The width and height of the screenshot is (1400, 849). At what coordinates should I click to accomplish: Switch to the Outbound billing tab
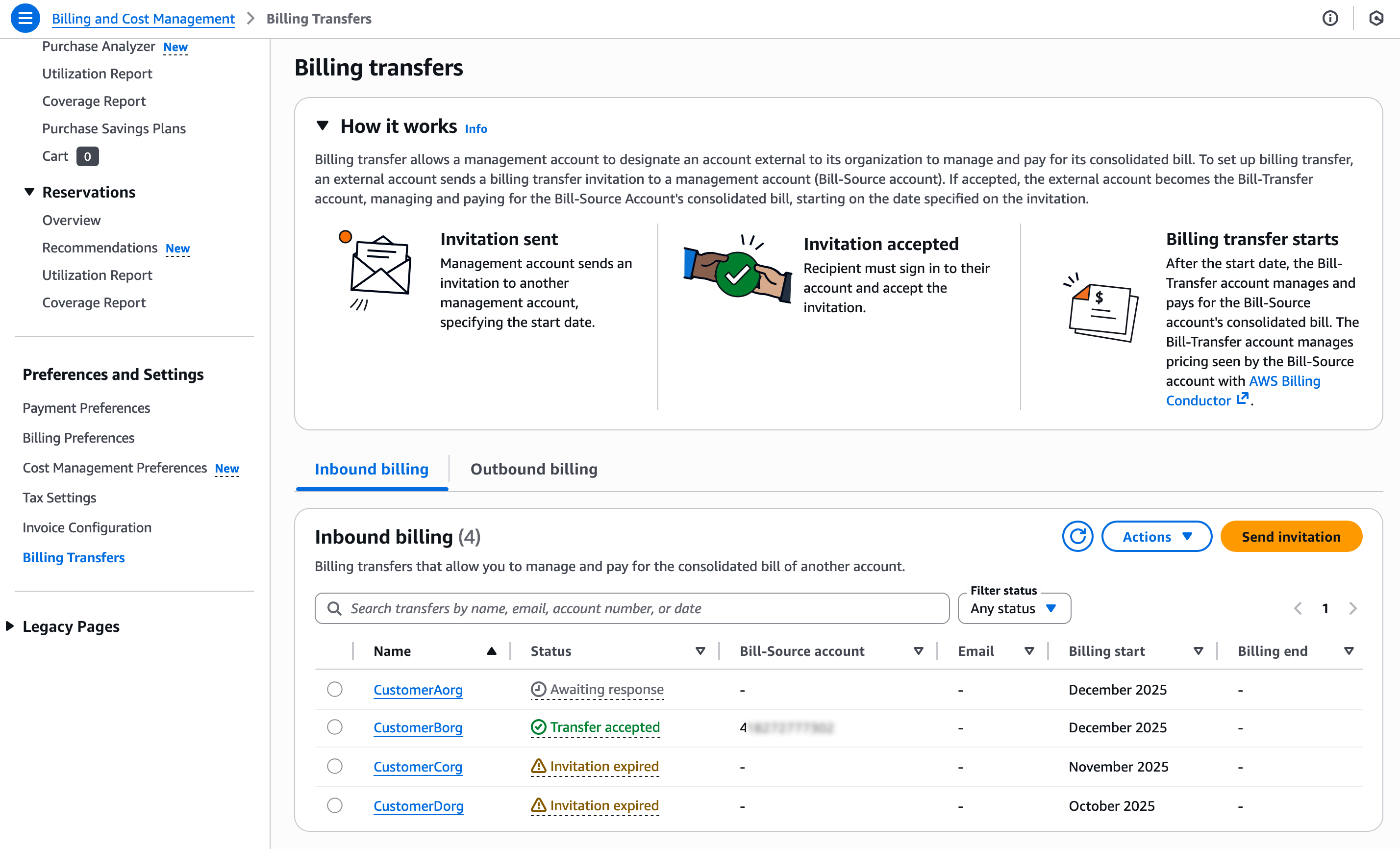pyautogui.click(x=533, y=469)
